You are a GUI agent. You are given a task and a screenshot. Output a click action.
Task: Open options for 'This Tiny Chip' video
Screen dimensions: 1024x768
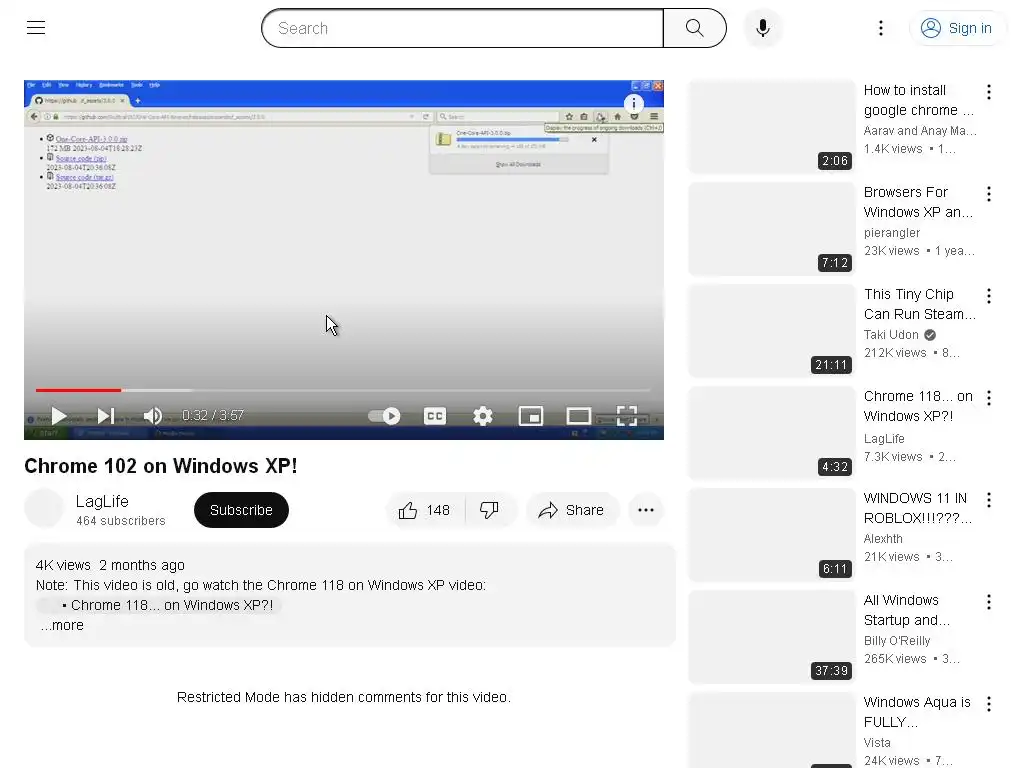tap(989, 296)
